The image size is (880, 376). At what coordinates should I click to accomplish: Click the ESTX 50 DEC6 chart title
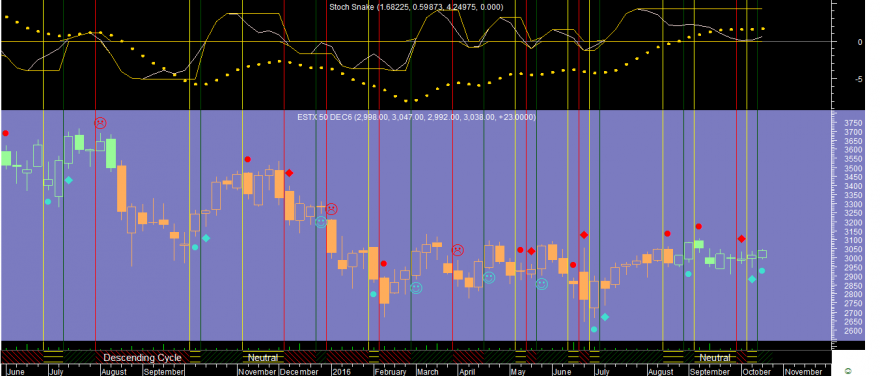[x=416, y=117]
